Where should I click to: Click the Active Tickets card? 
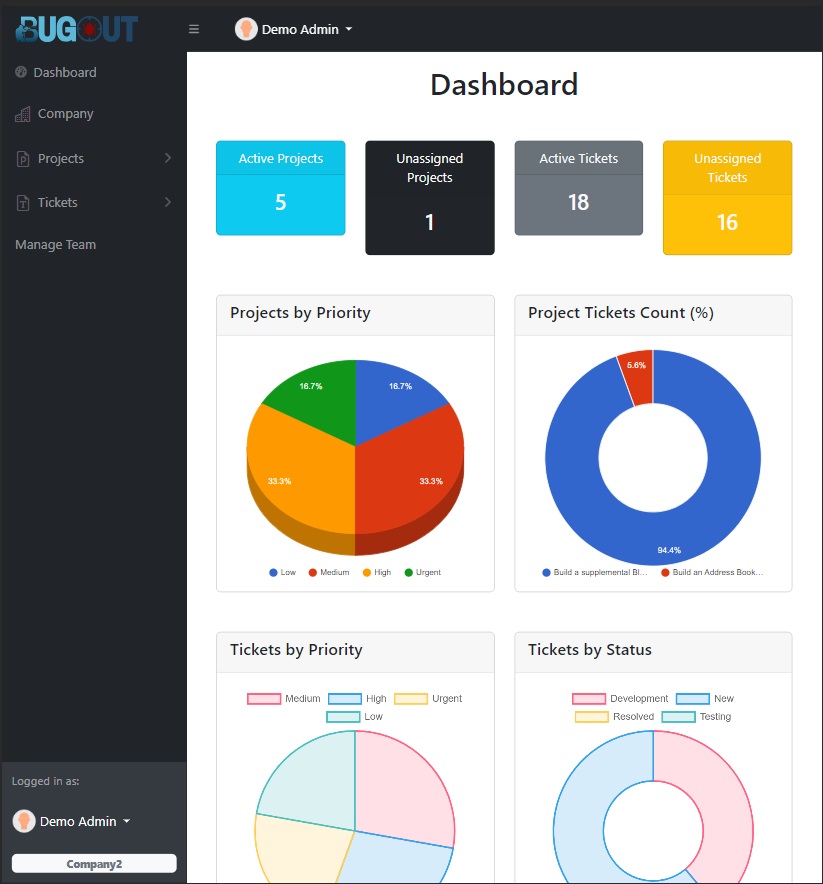pos(578,188)
